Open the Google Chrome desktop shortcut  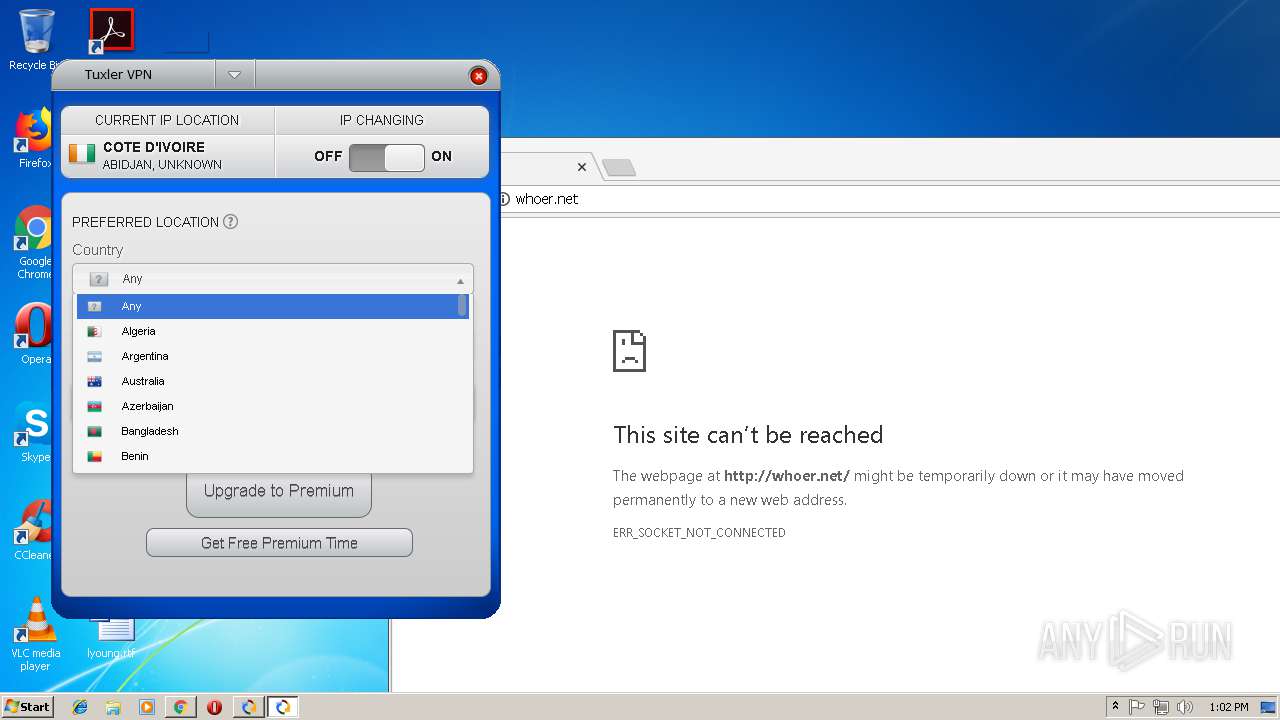[33, 243]
